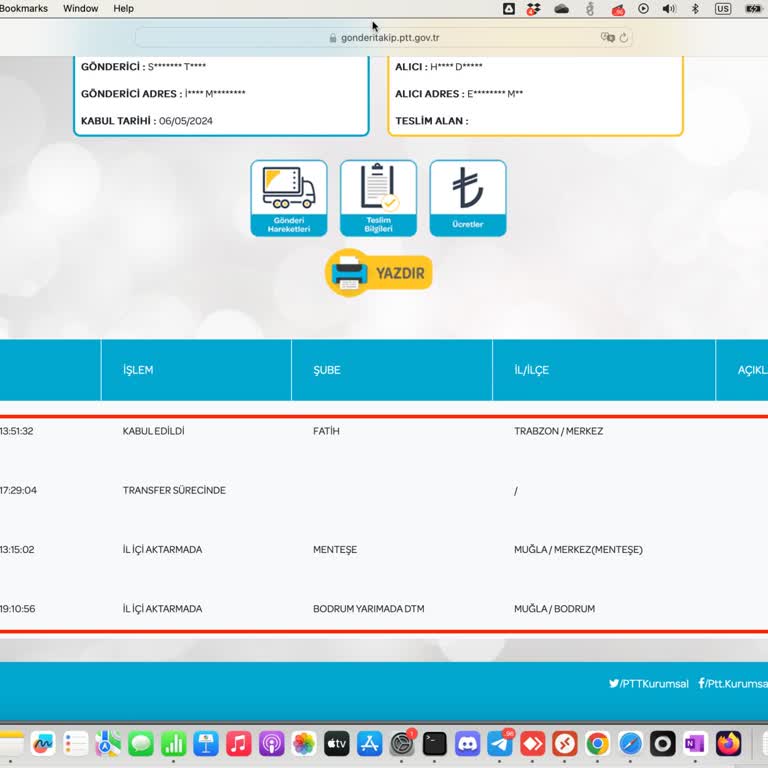Open the Bluetooth menu bar icon
Viewport: 768px width, 768px height.
(695, 8)
